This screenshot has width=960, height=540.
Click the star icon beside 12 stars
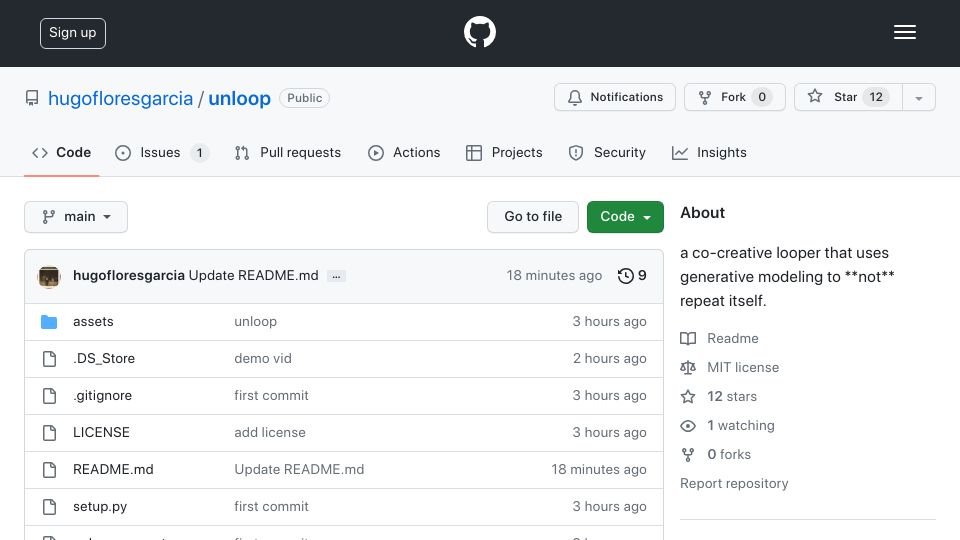pos(688,397)
